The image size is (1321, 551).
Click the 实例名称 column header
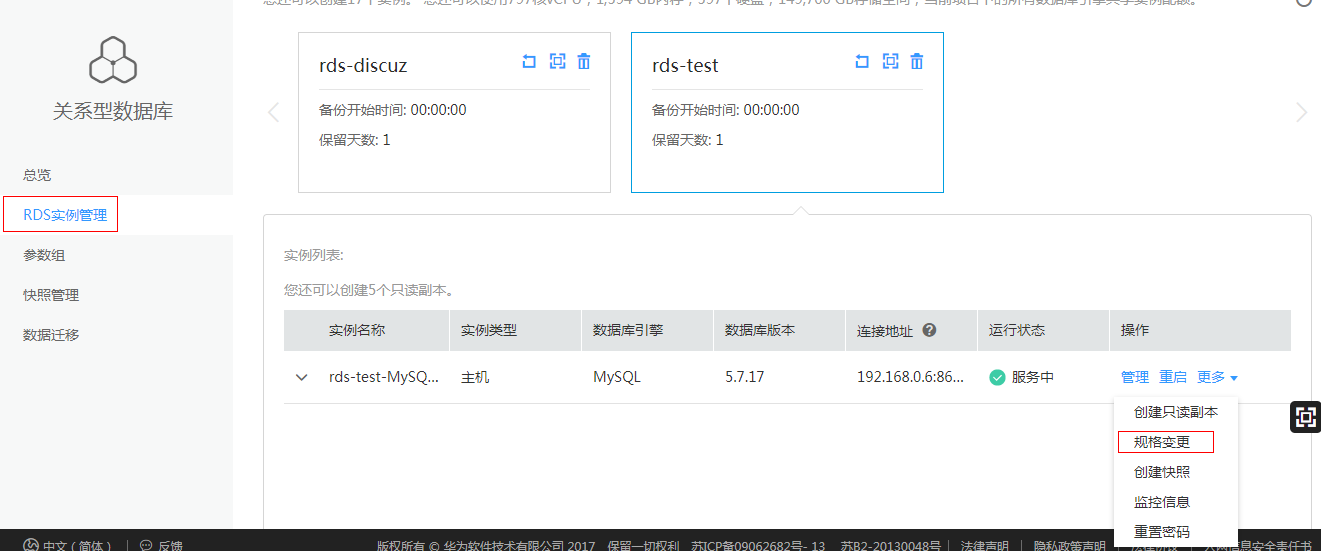(x=357, y=330)
